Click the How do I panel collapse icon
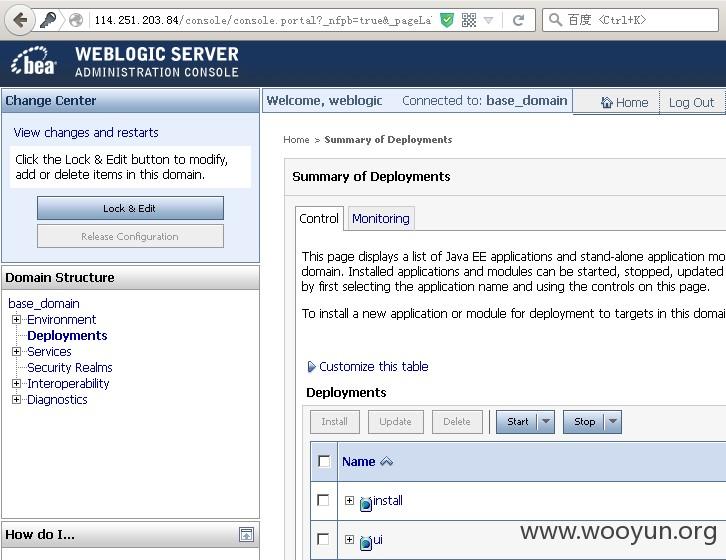The image size is (726, 560). pos(246,535)
